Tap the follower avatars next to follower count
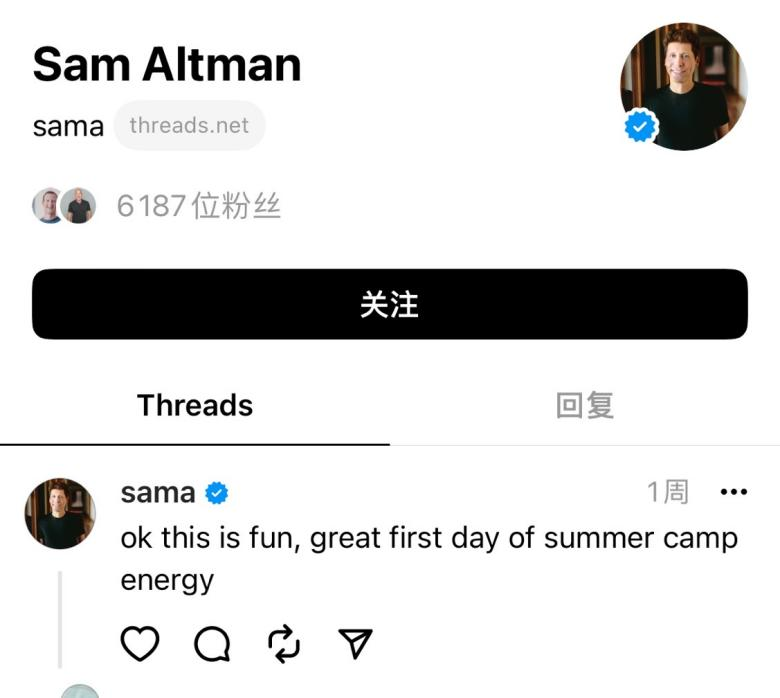The image size is (780, 698). (64, 206)
